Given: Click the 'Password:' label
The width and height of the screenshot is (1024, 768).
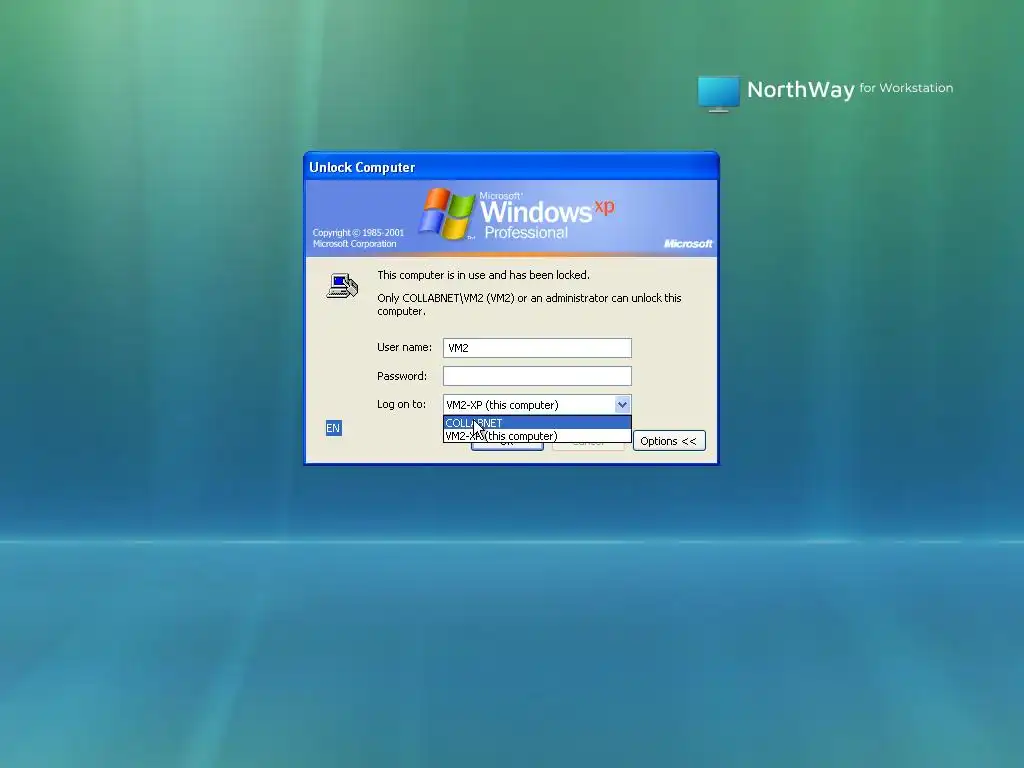Looking at the screenshot, I should [x=402, y=376].
